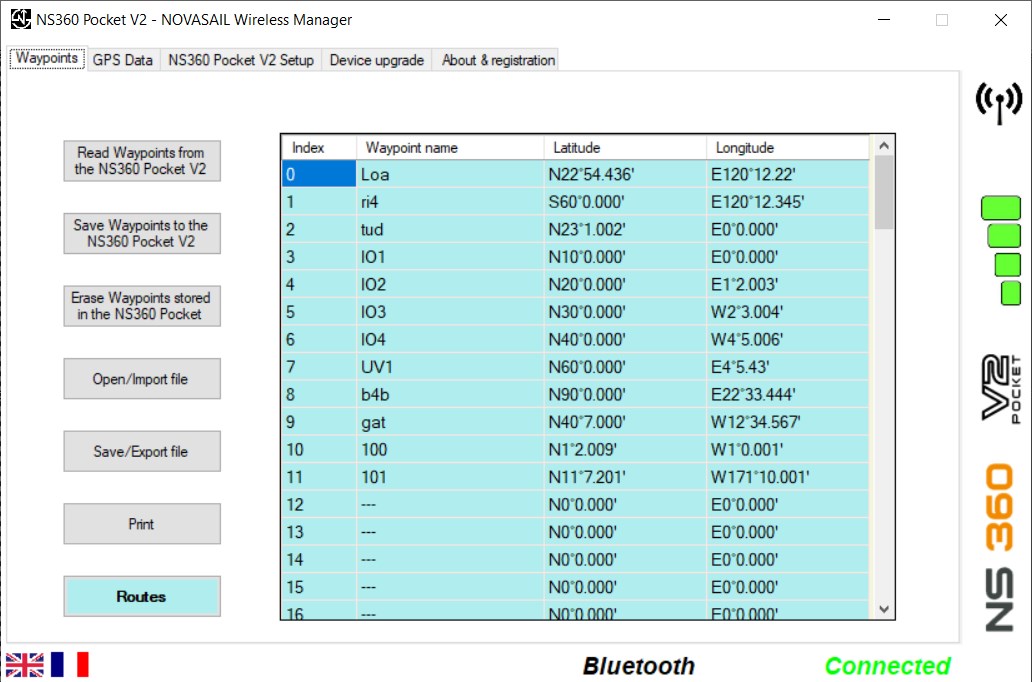Screen dimensions: 1032x682
Task: Select waypoint name cell 'IO1'
Action: 450,257
